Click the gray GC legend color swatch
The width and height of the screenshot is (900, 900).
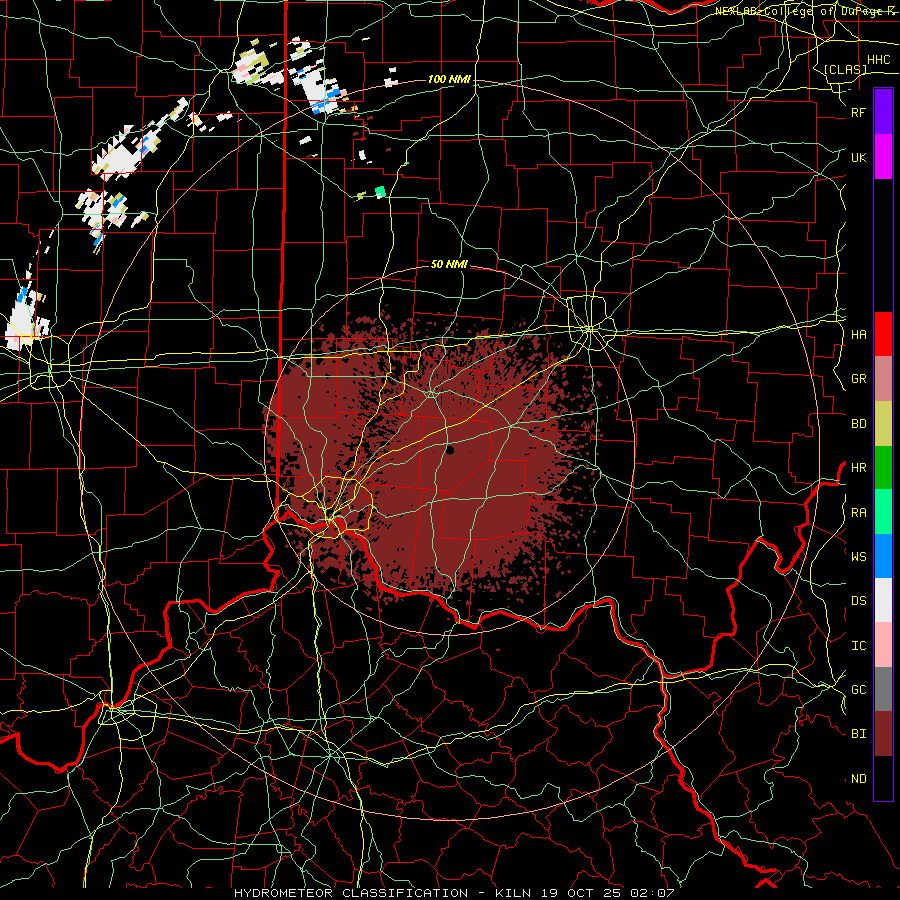pos(883,689)
